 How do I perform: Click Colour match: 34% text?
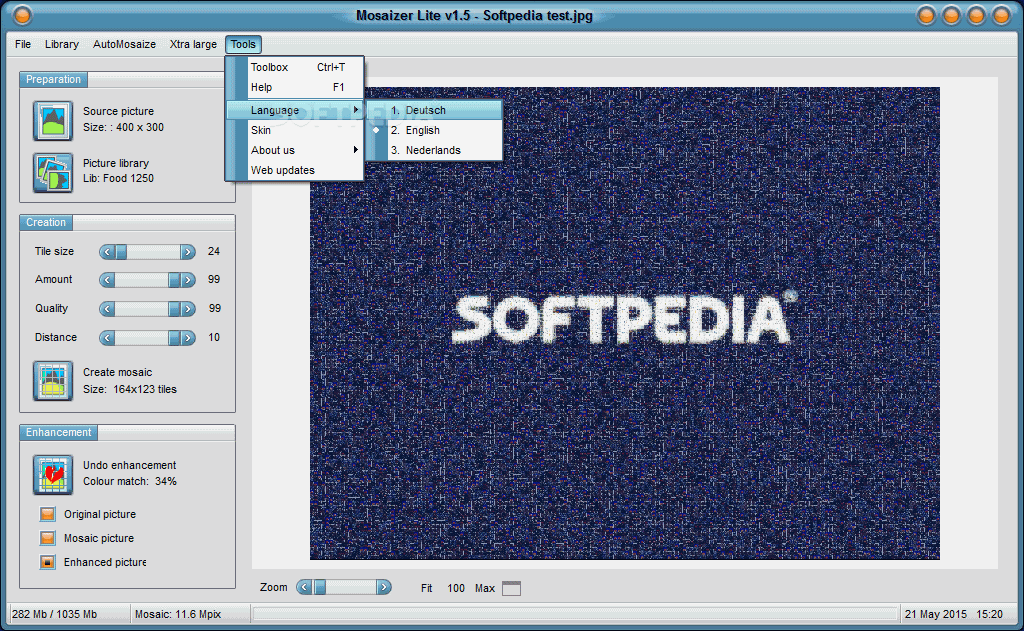click(x=129, y=481)
